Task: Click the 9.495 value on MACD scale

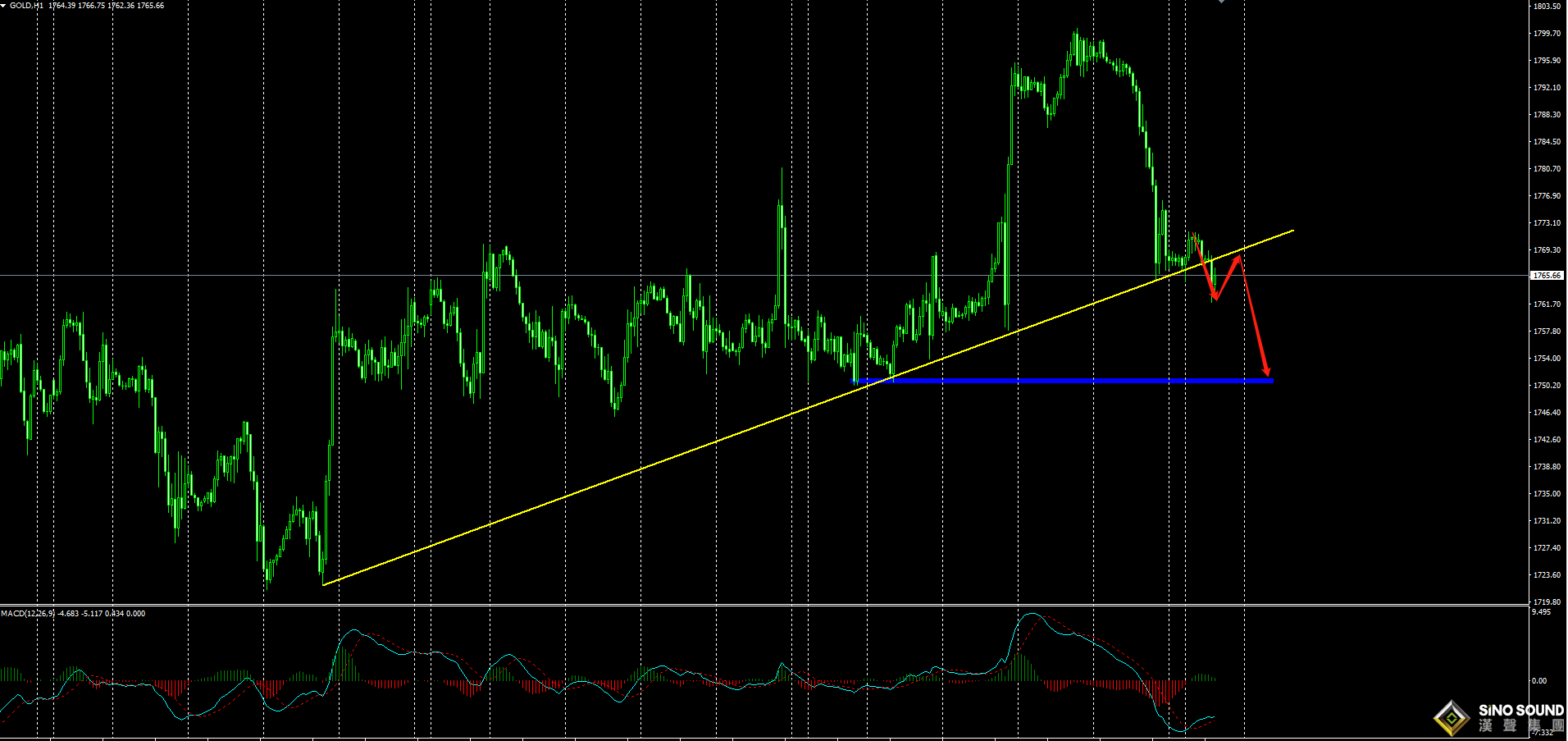Action: click(1541, 612)
